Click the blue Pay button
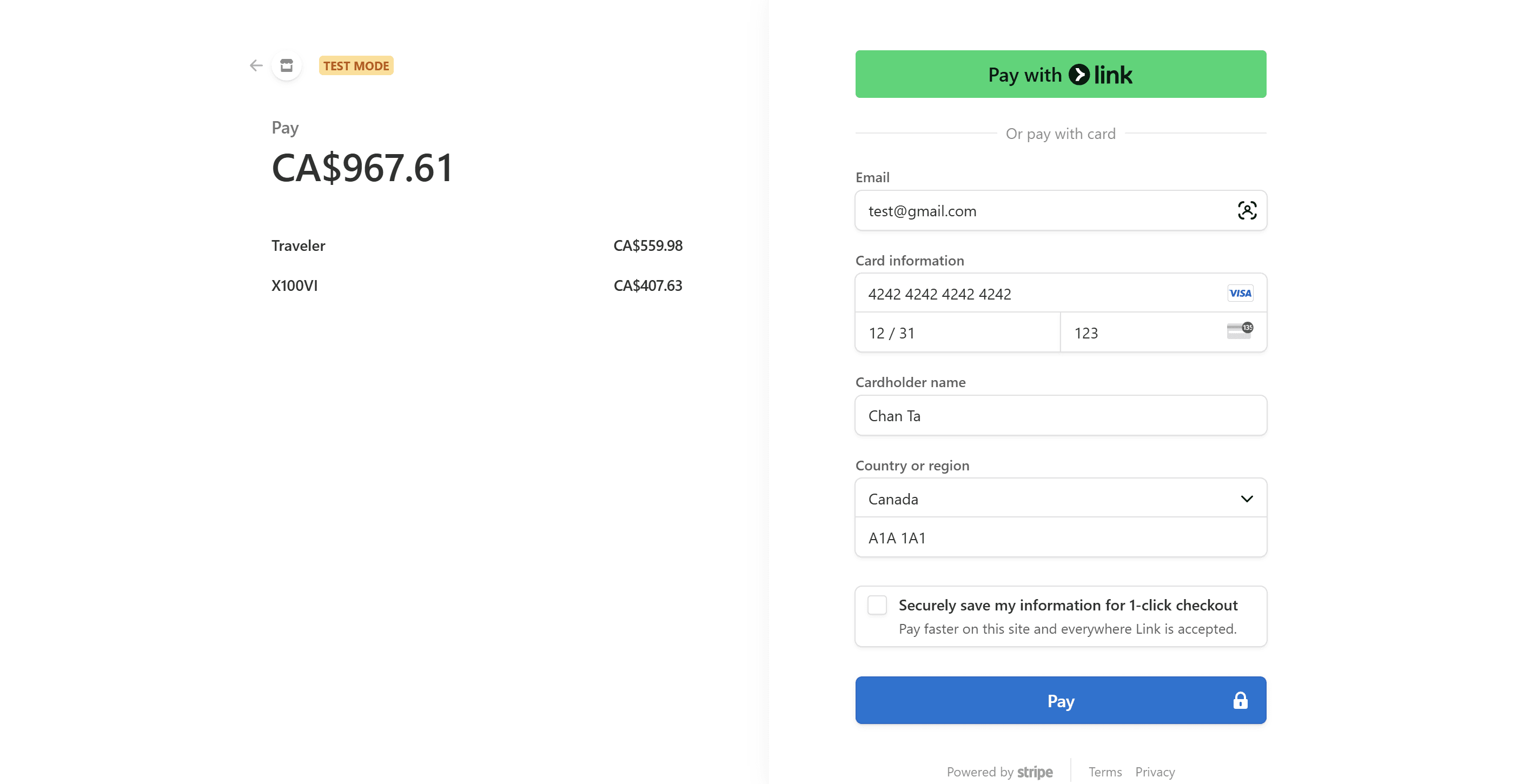Image resolution: width=1537 pixels, height=784 pixels. tap(1060, 701)
